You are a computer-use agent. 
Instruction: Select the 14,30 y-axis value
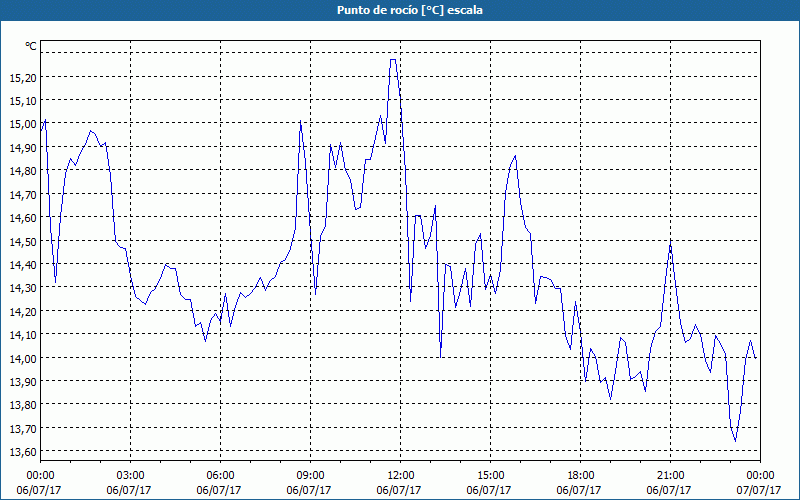coord(23,288)
